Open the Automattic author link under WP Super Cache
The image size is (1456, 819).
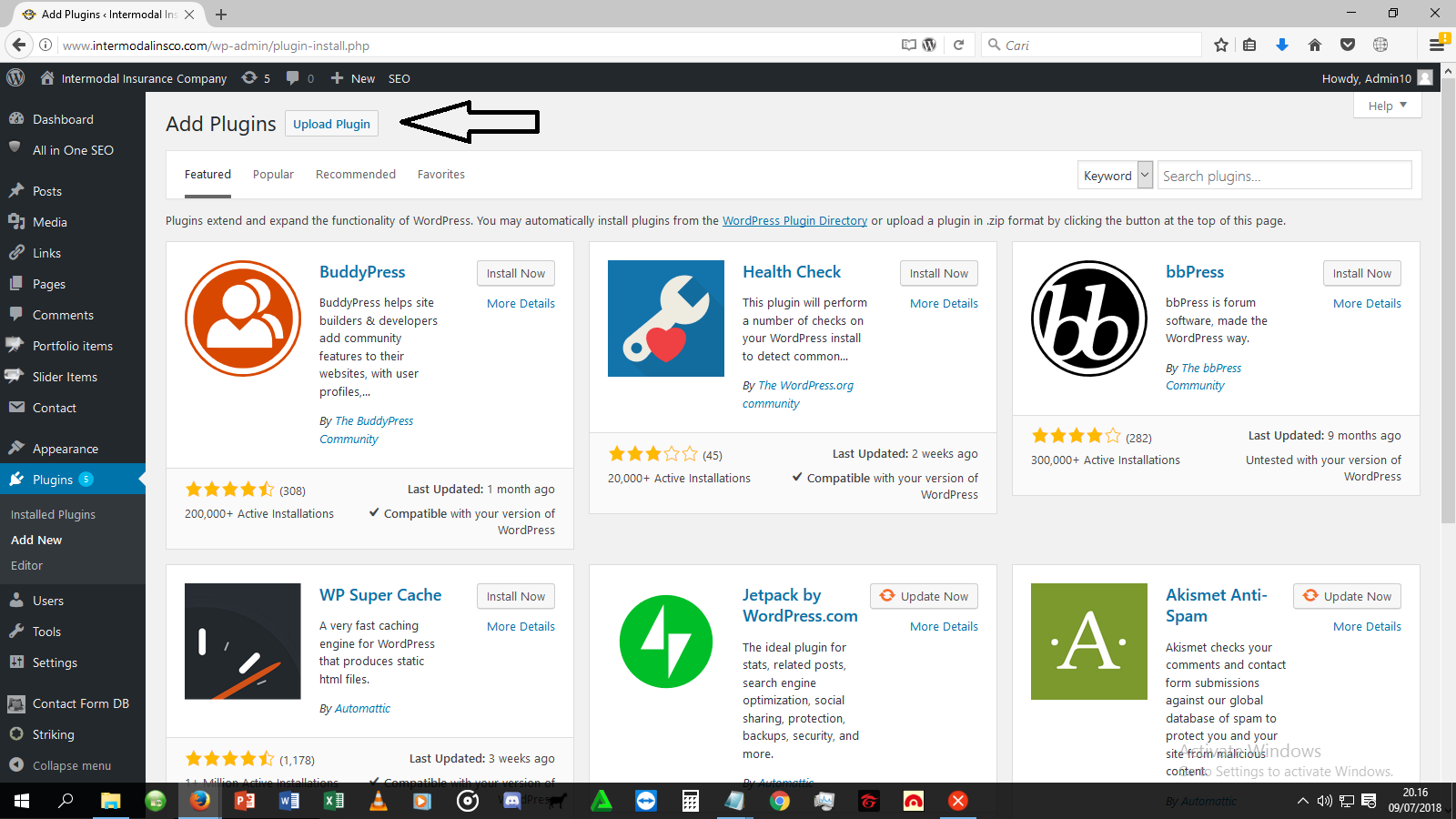pyautogui.click(x=362, y=708)
